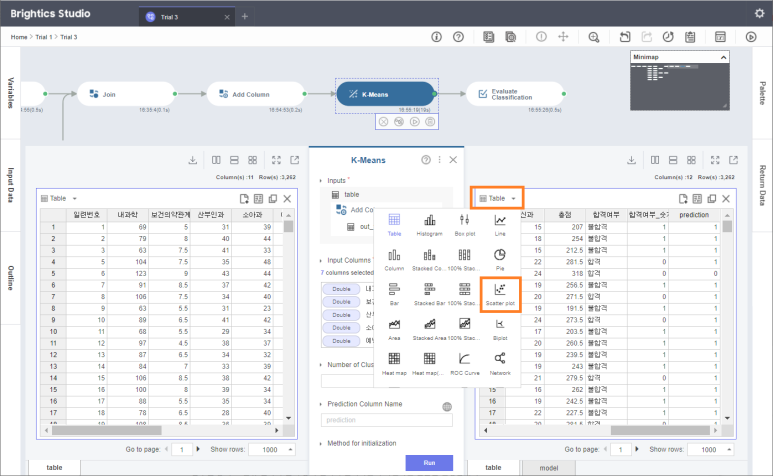Viewport: 773px width, 476px height.
Task: Choose the Stacked Bar chart type
Action: tap(429, 294)
